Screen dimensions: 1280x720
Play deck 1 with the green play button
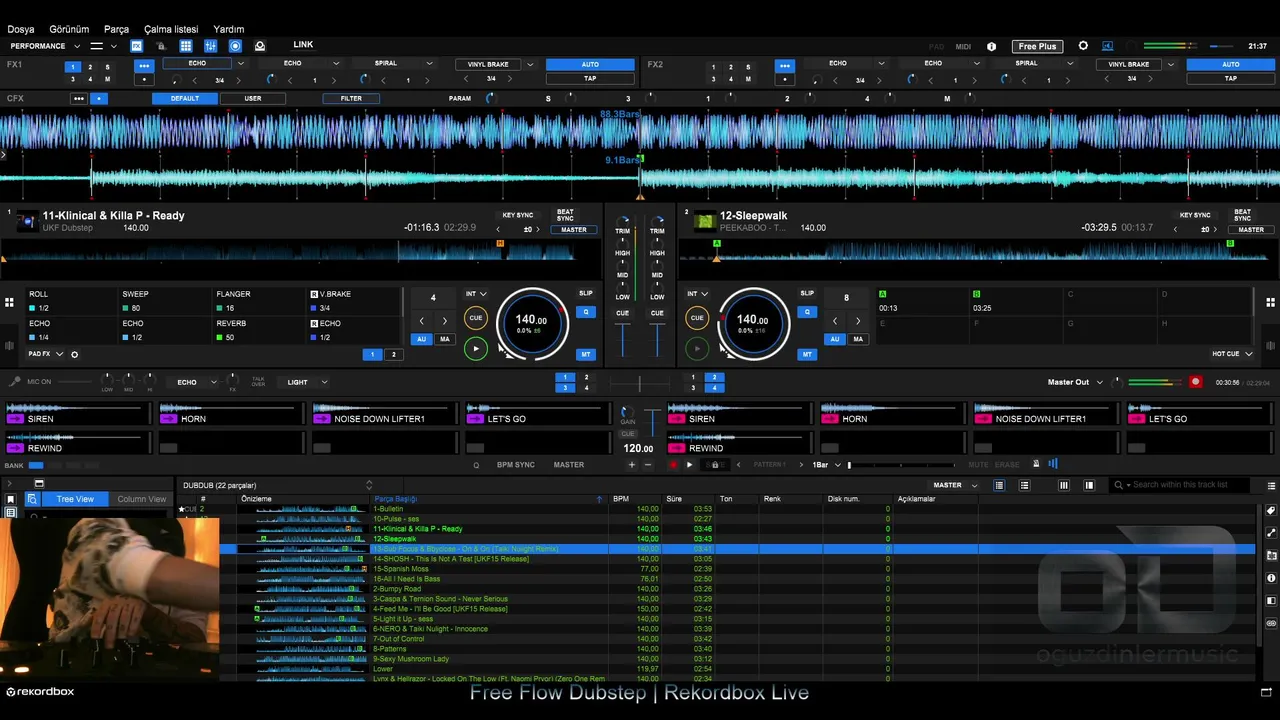(475, 348)
